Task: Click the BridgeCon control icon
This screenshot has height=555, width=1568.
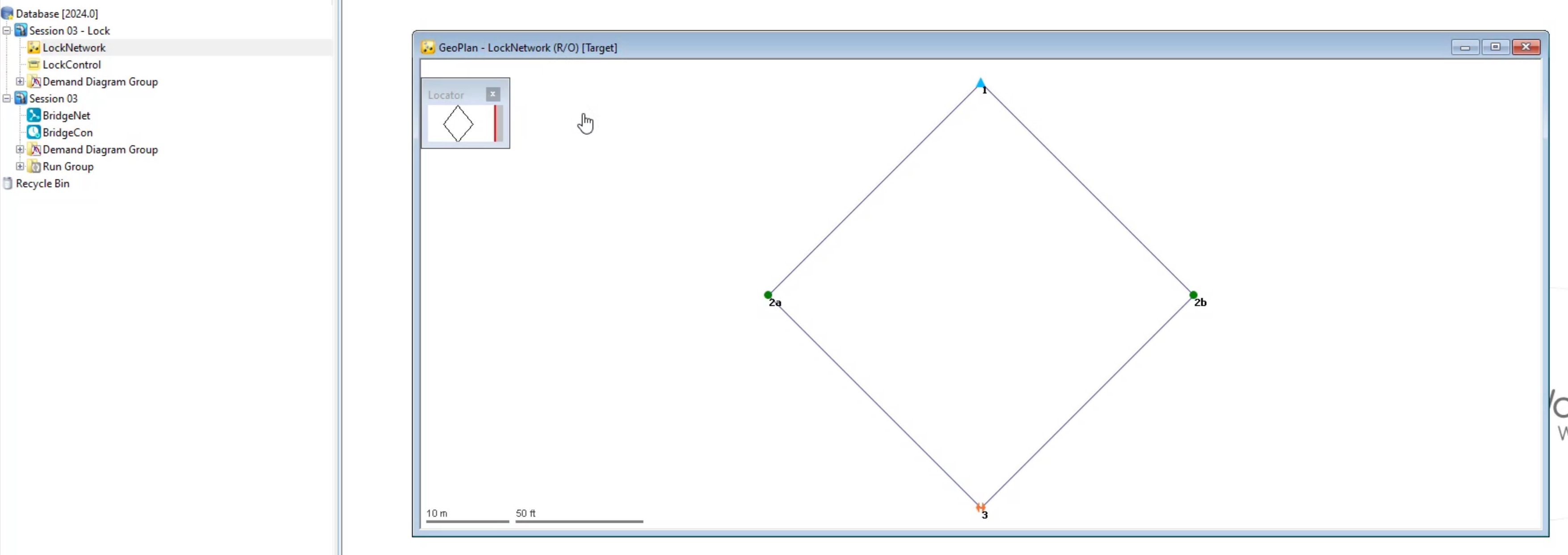Action: coord(34,133)
